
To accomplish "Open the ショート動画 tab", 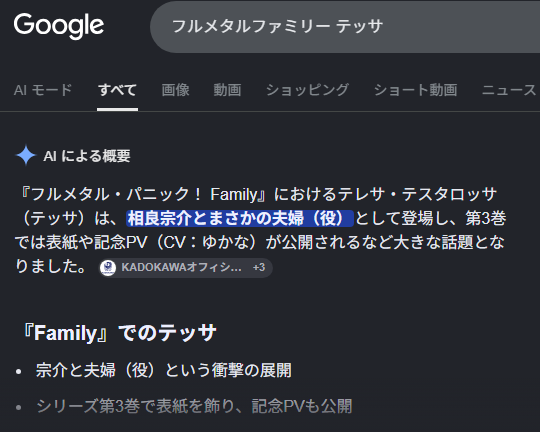I will pyautogui.click(x=416, y=90).
